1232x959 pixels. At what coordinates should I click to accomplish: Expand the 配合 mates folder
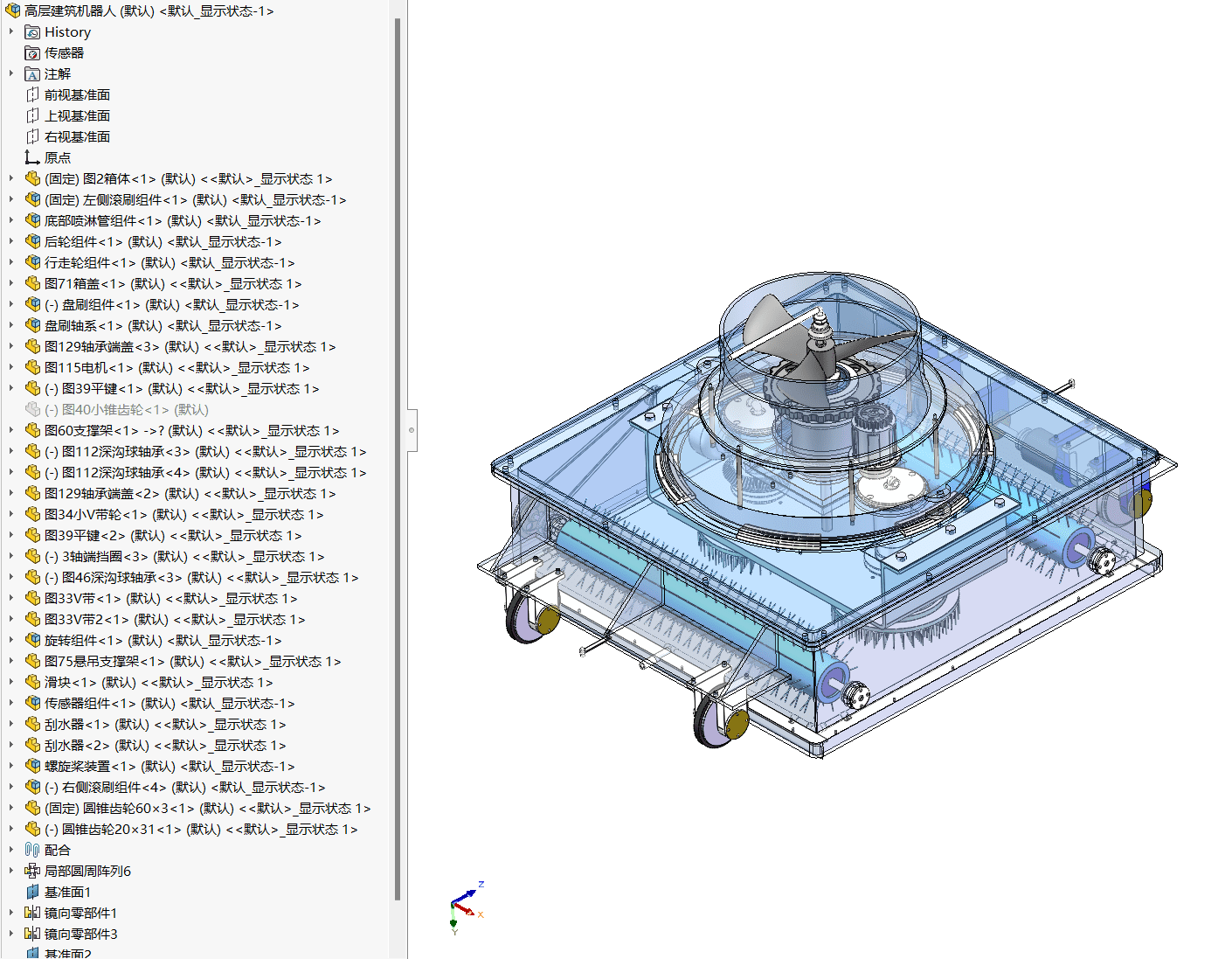11,851
